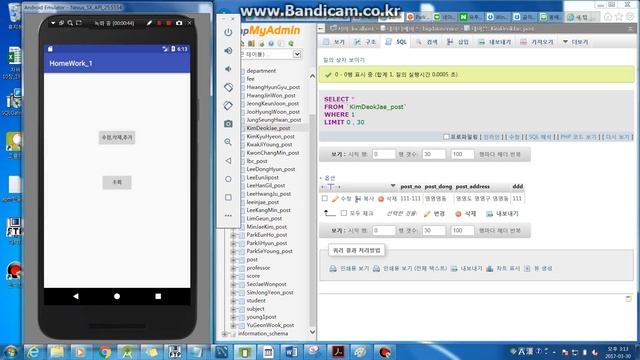Select department table in sidebar
Screen dimensions: 640x360
(261, 71)
